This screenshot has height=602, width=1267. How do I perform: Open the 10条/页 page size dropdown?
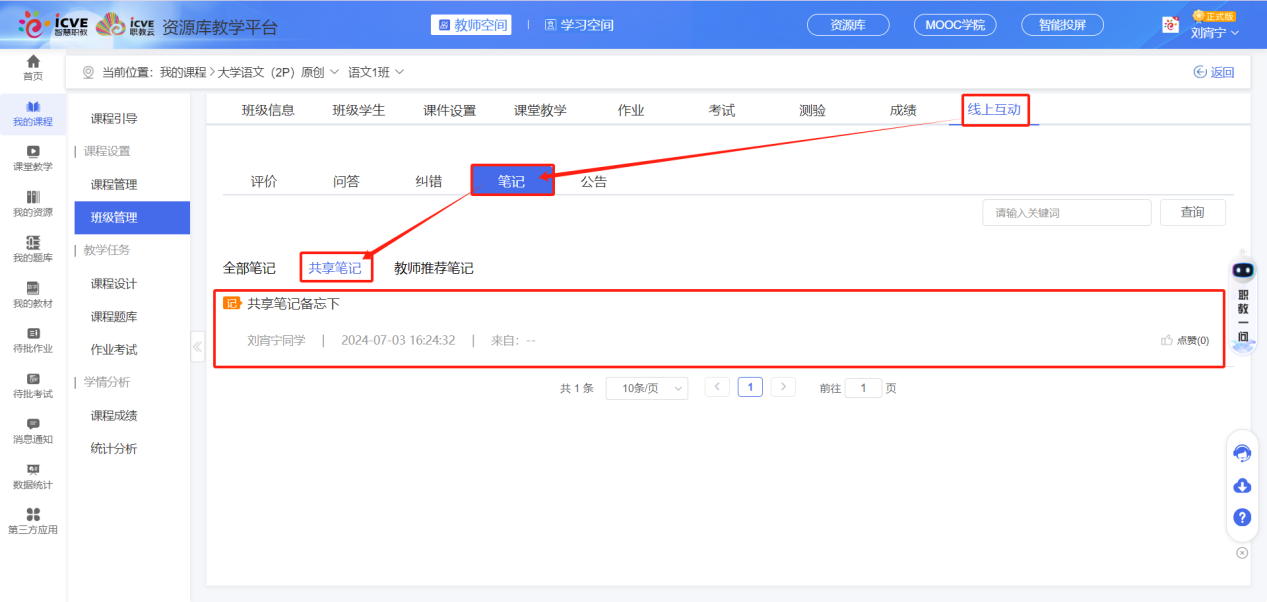648,387
